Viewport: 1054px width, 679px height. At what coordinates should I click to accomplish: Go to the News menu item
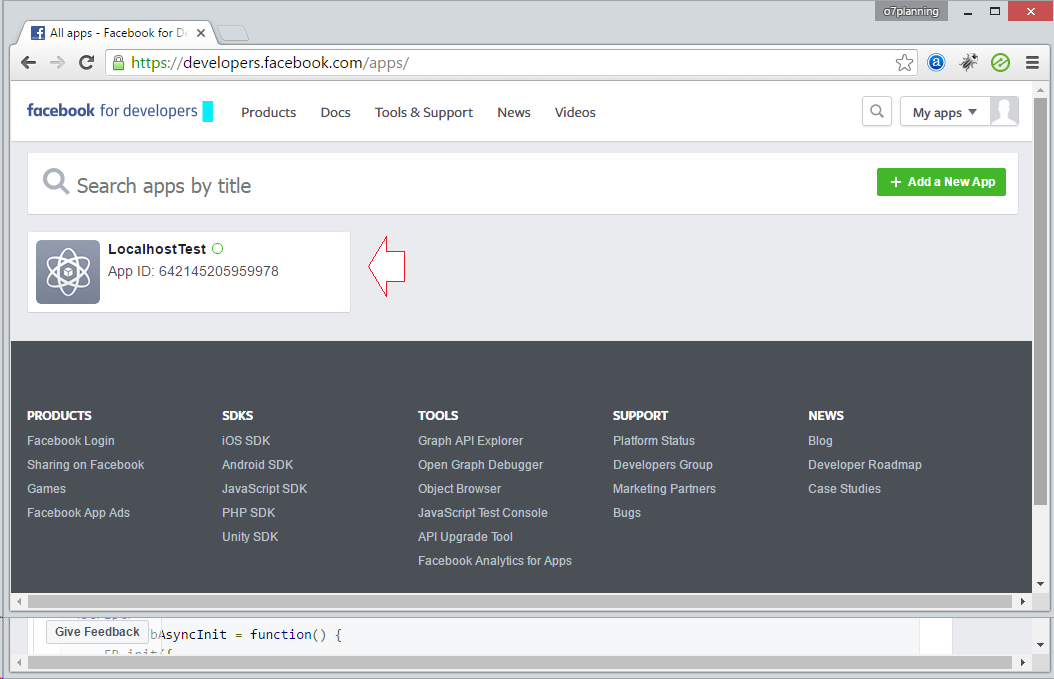[x=514, y=112]
